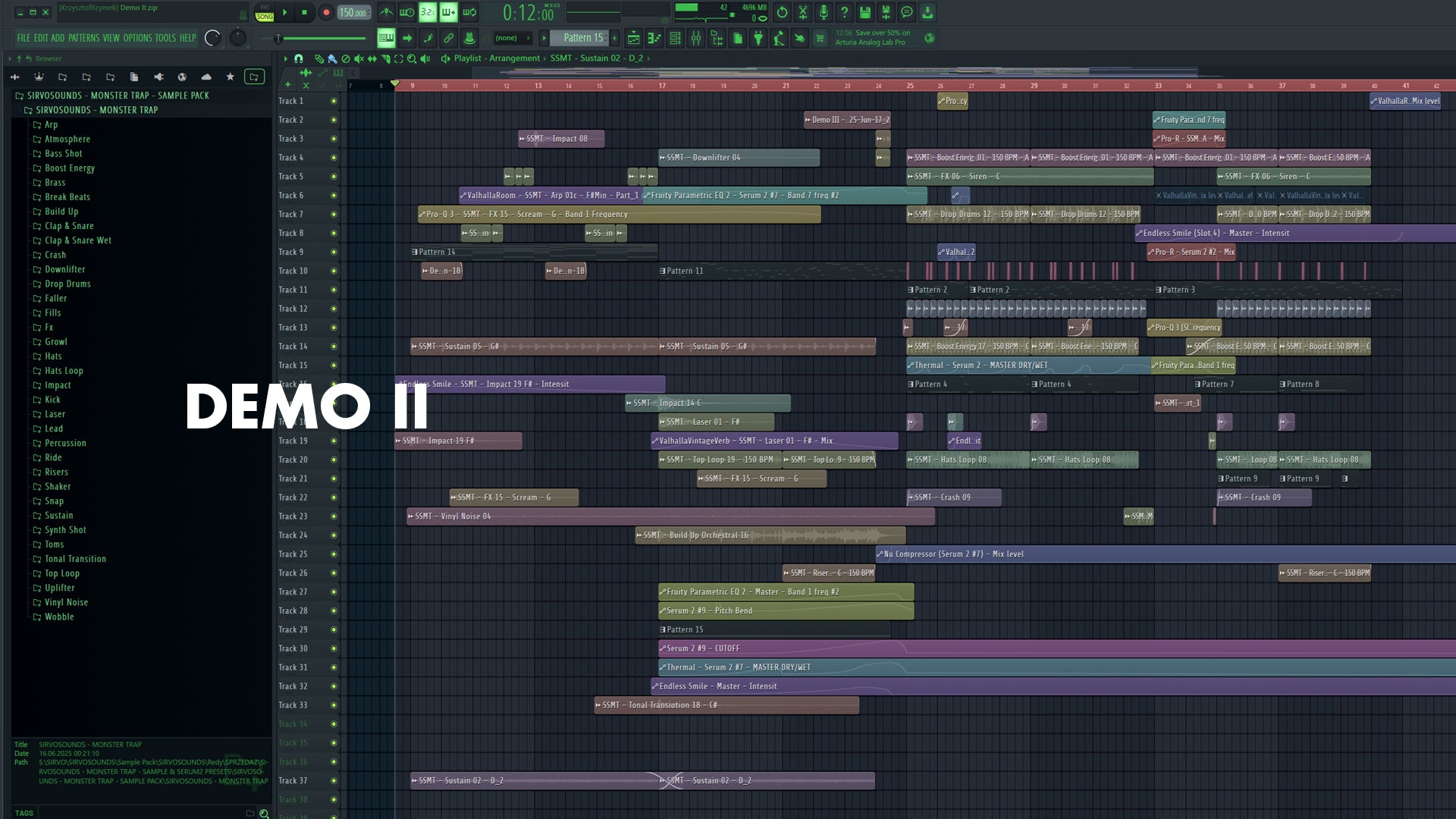Mute Track 37 using its green LED

[x=334, y=780]
